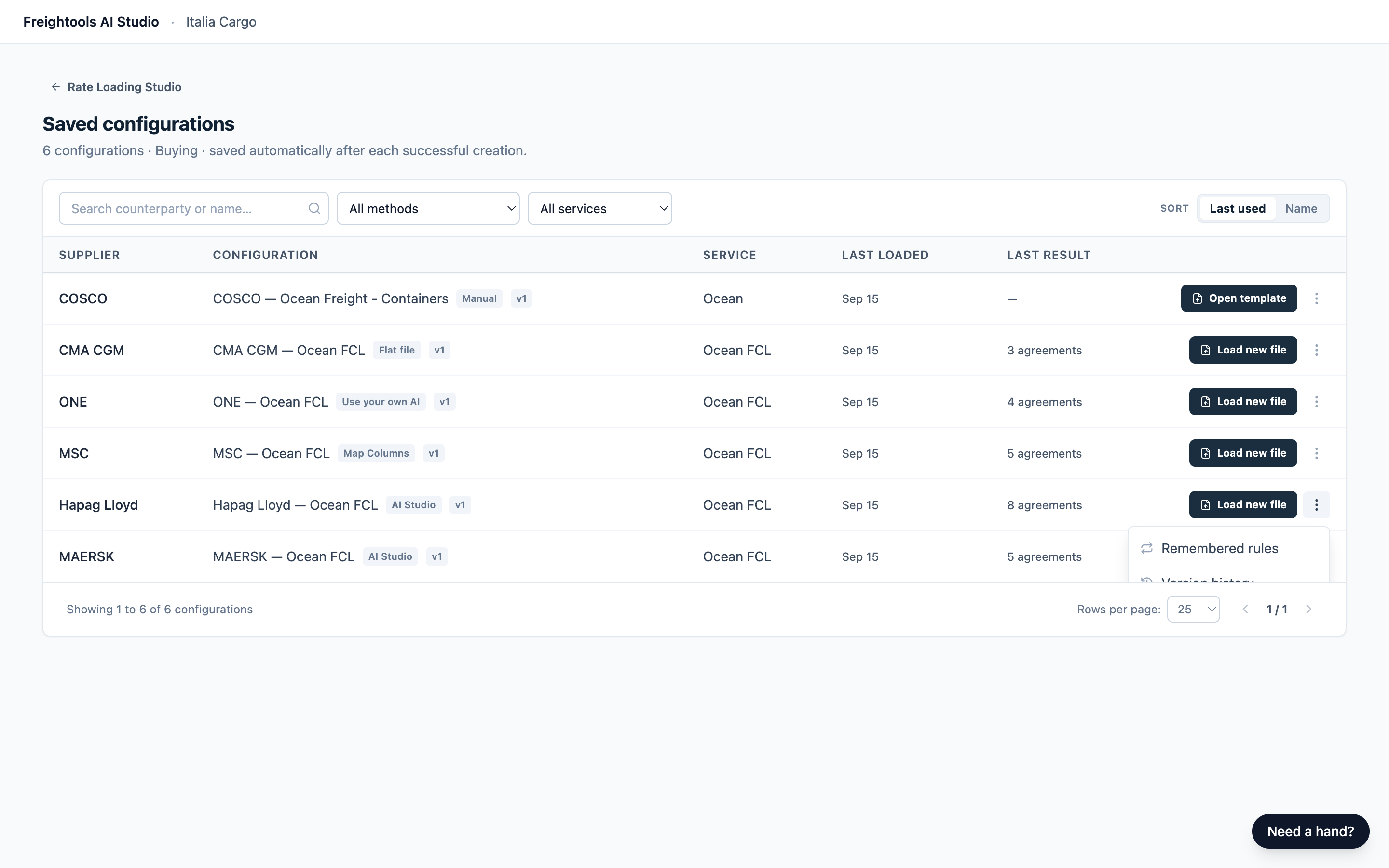Click the Map Columns badge
The width and height of the screenshot is (1389, 868).
(376, 453)
